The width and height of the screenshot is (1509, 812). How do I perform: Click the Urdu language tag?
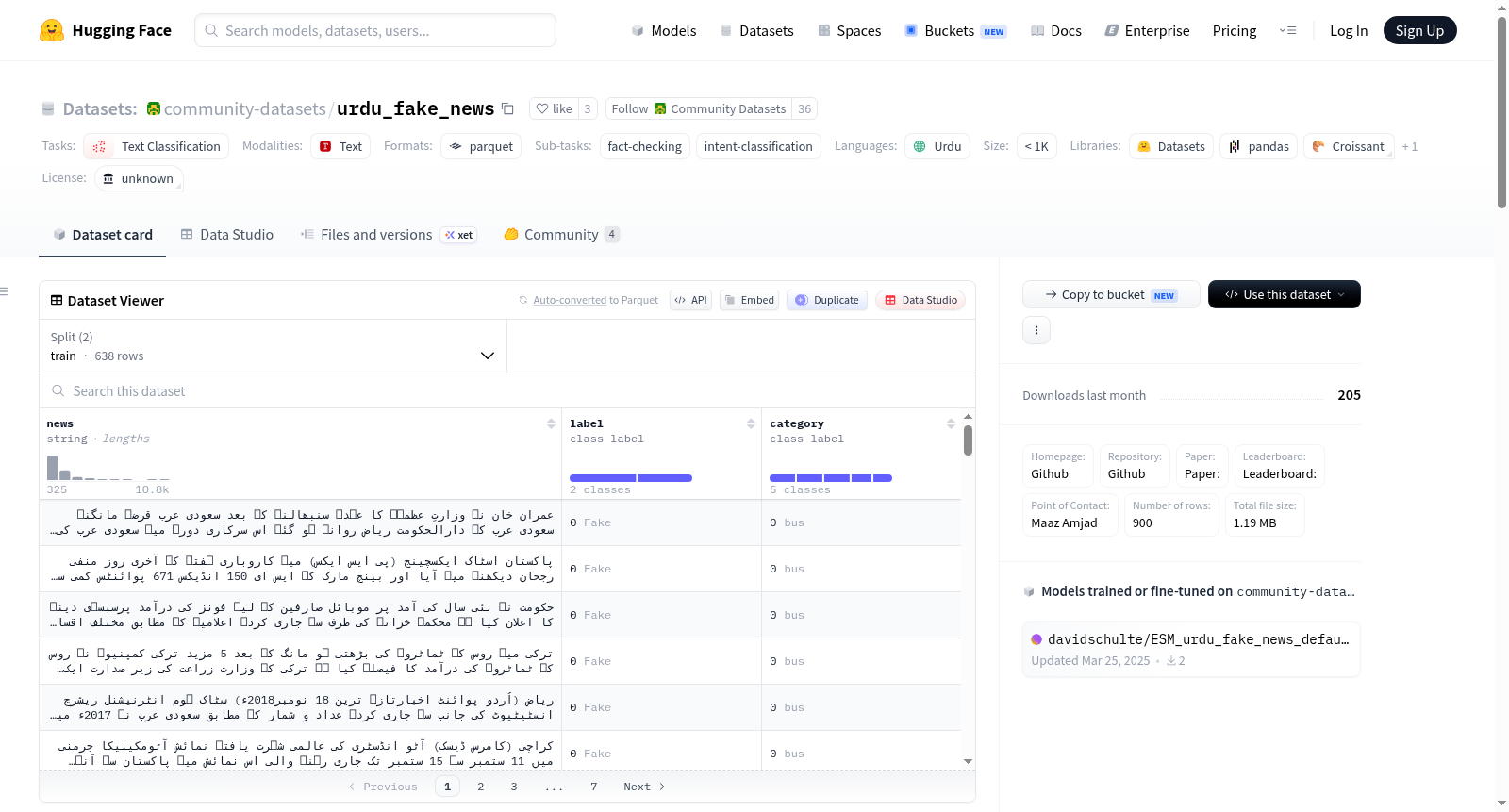937,146
